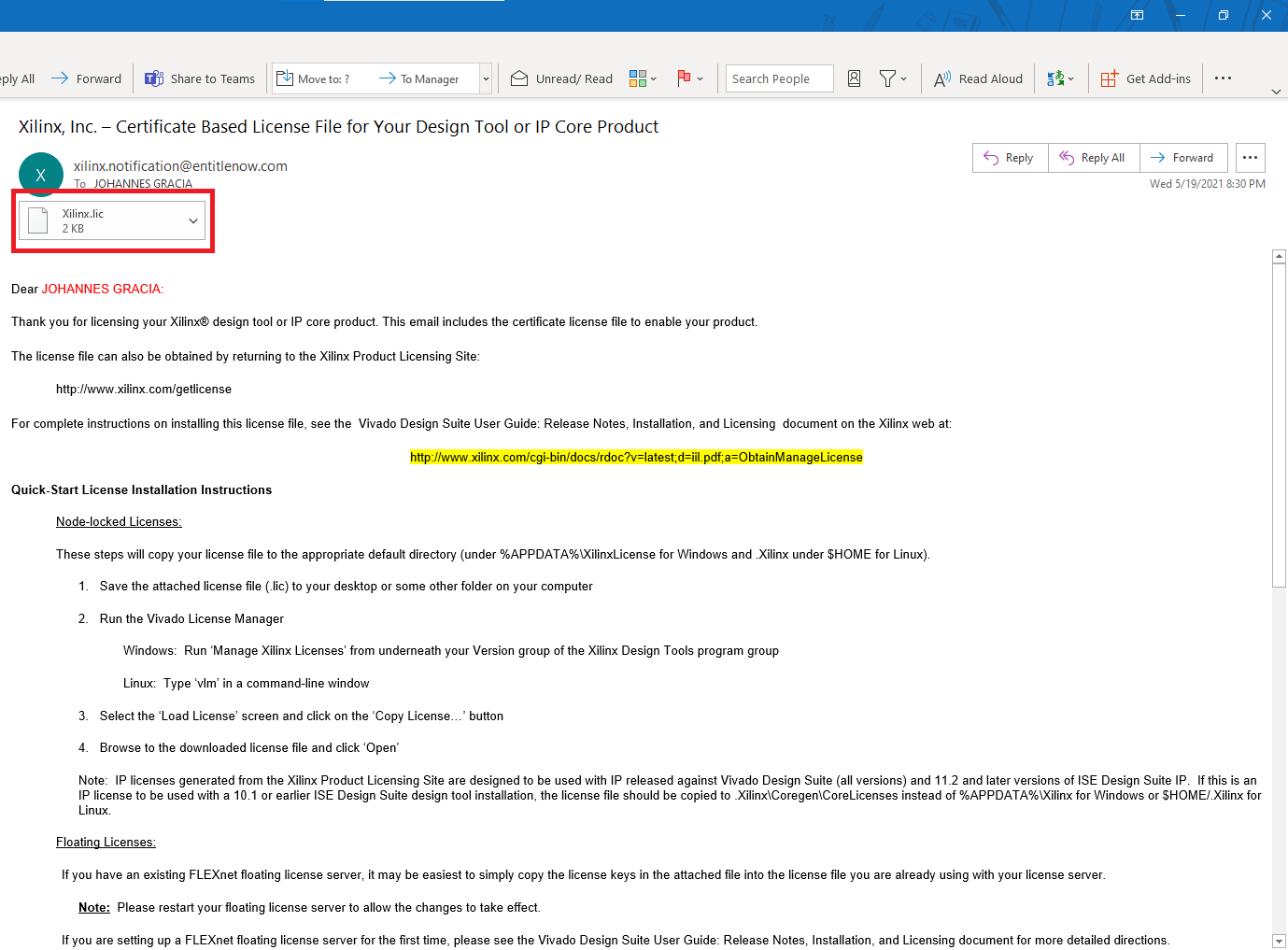1288x950 pixels.
Task: Click Reply All in the message header
Action: (1094, 158)
